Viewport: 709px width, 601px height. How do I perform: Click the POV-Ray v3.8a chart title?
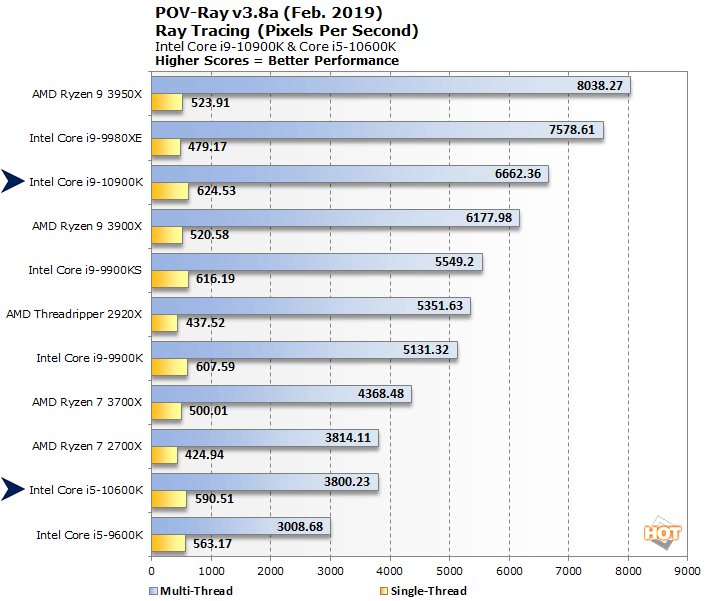(269, 13)
